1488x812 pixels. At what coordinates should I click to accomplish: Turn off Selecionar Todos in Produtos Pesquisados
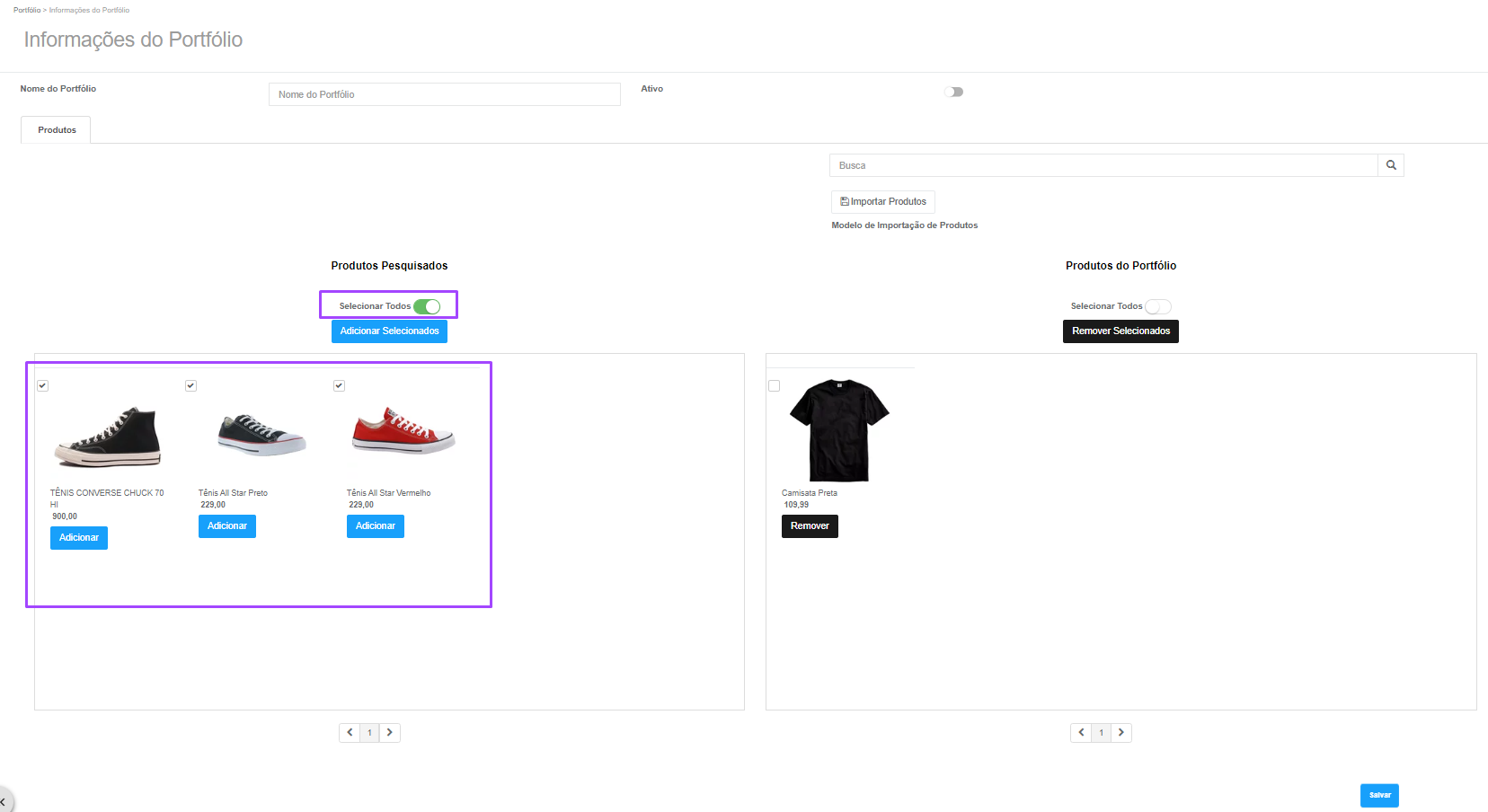pyautogui.click(x=427, y=306)
